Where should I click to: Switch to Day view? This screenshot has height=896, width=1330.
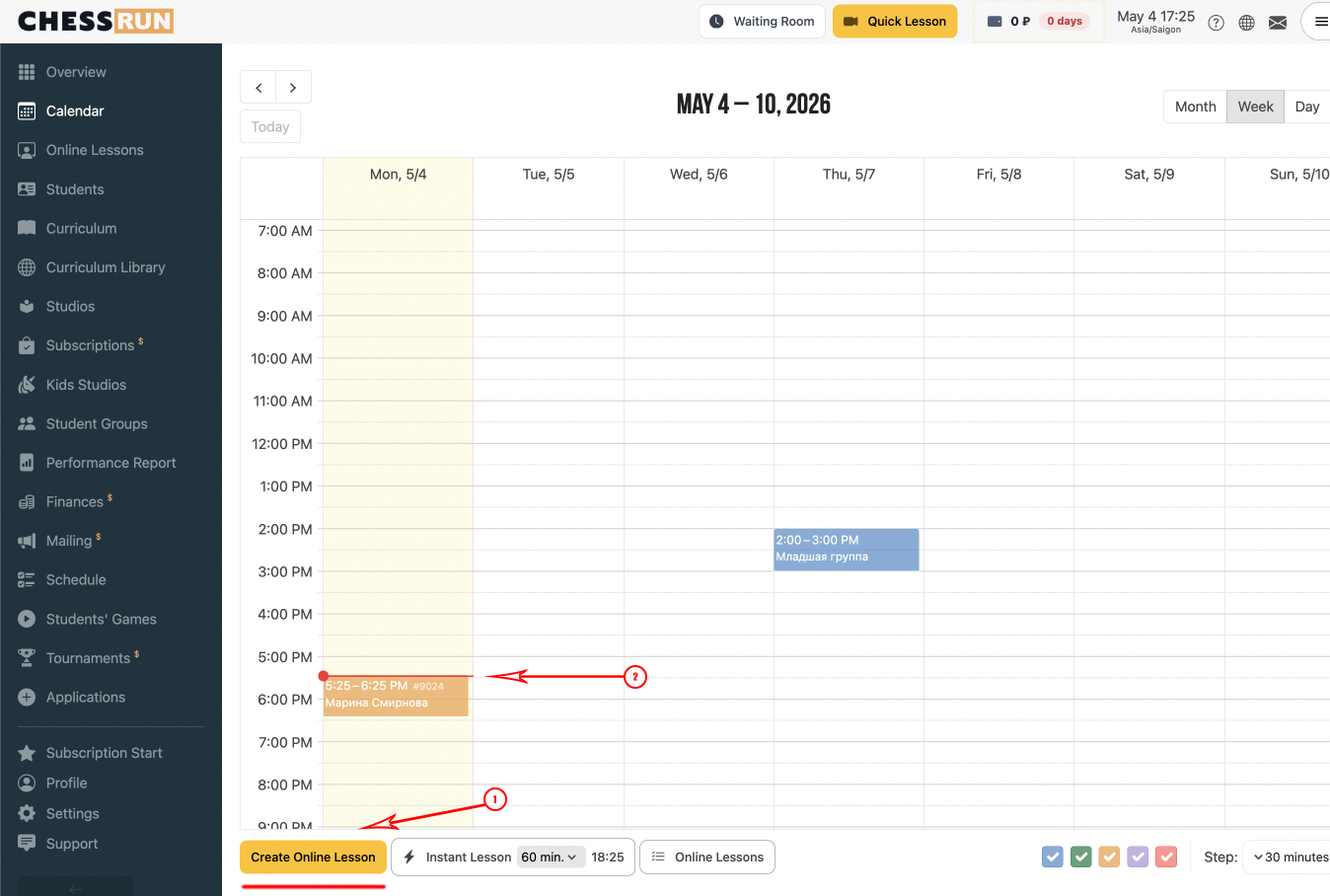(x=1307, y=107)
